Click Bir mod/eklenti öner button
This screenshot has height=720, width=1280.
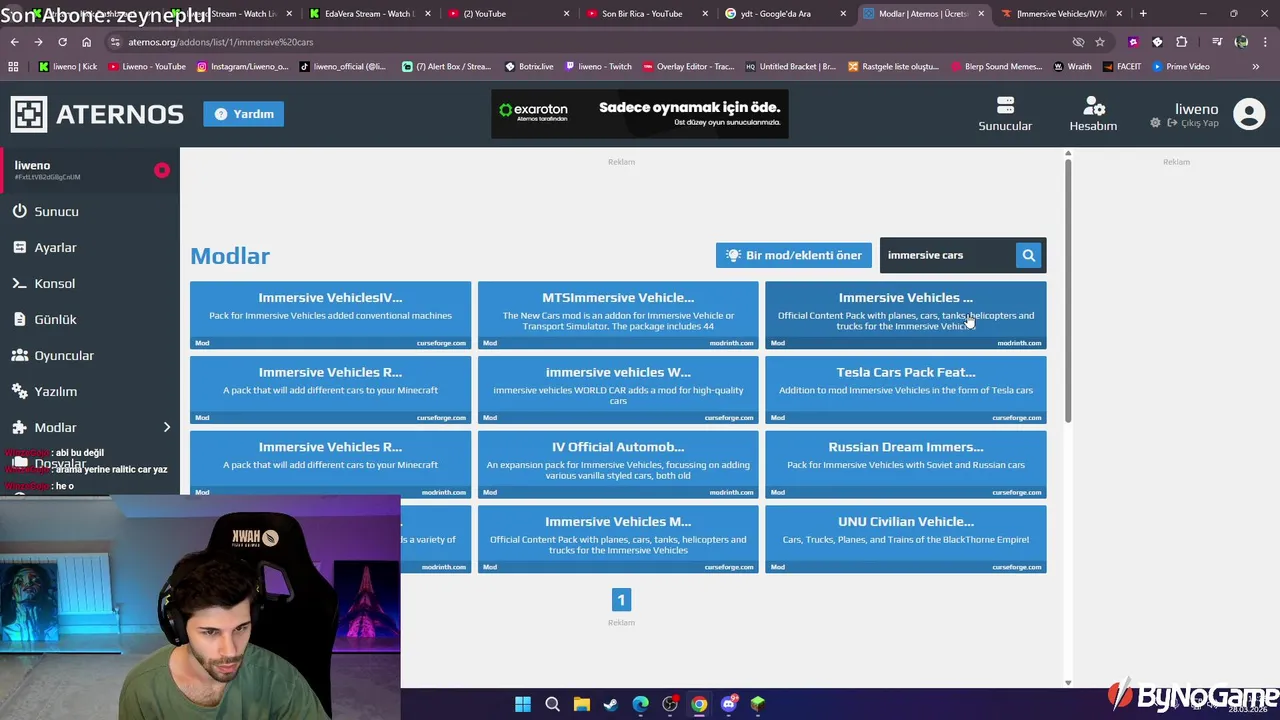[x=794, y=255]
